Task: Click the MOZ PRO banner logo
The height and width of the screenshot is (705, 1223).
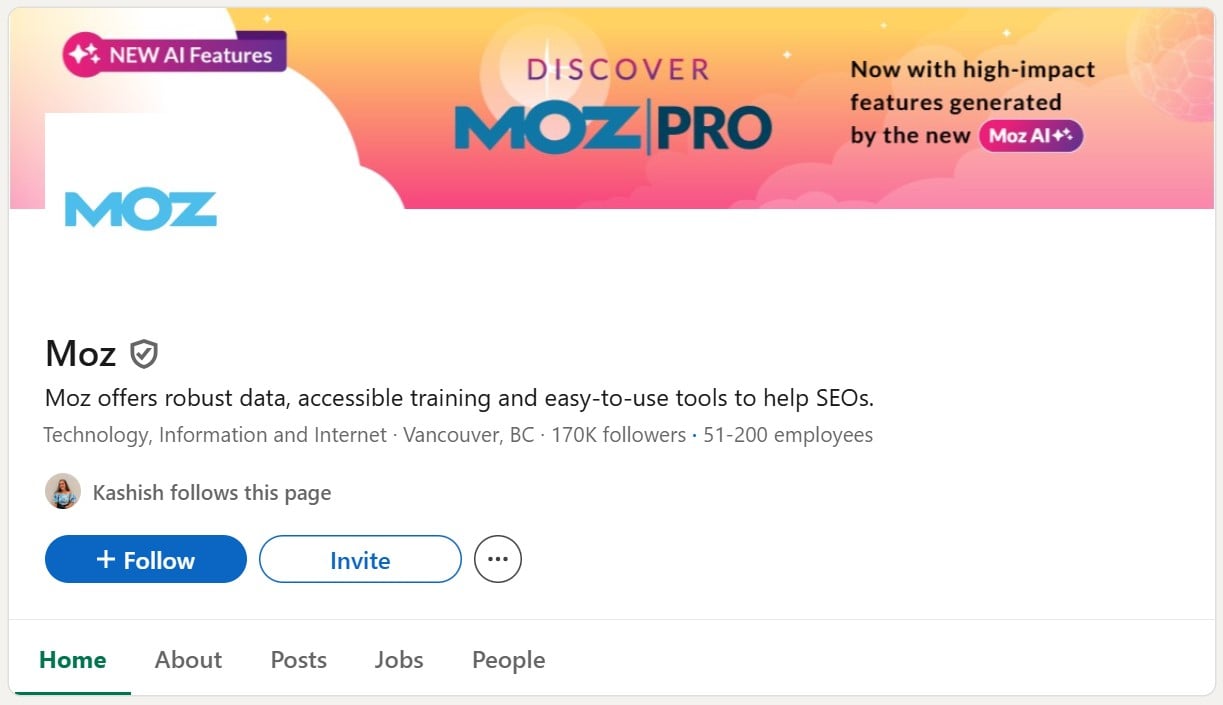Action: tap(613, 128)
